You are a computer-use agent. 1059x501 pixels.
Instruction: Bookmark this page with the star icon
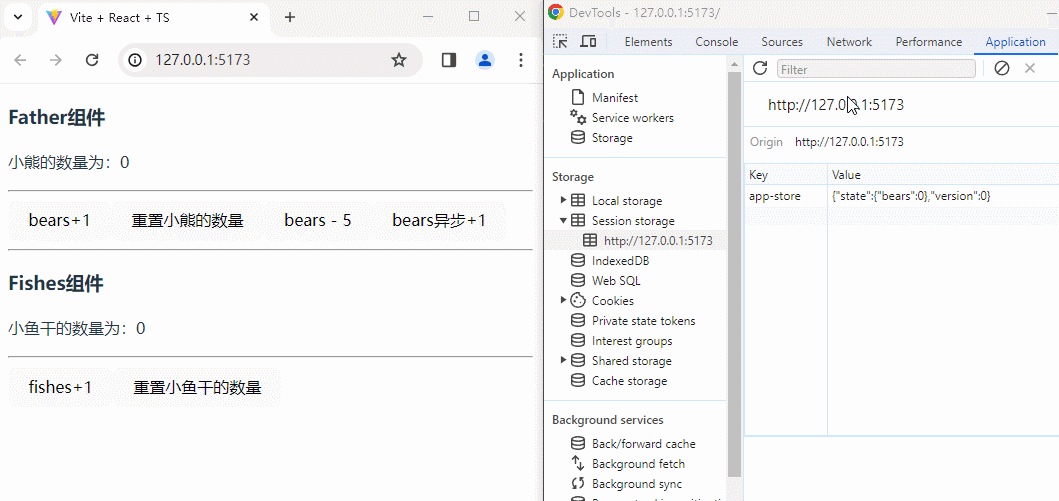pyautogui.click(x=399, y=60)
